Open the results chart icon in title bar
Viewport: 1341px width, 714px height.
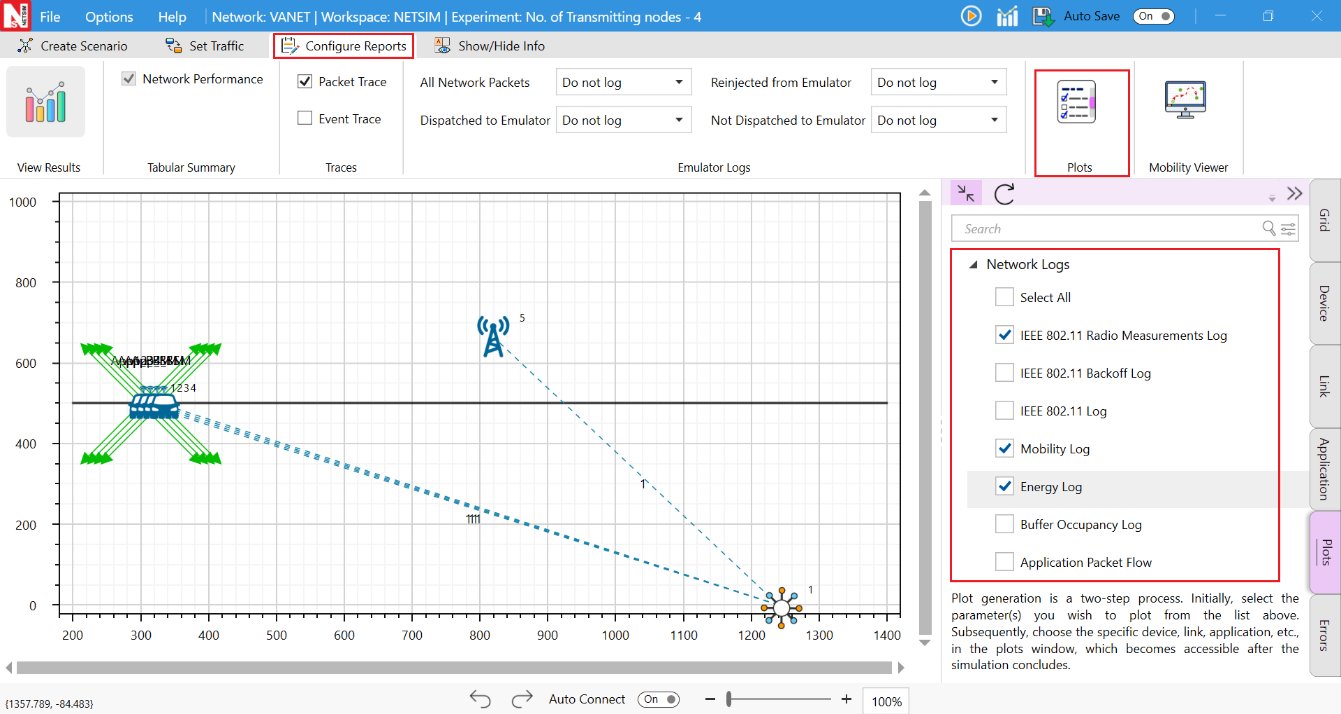(x=1007, y=16)
